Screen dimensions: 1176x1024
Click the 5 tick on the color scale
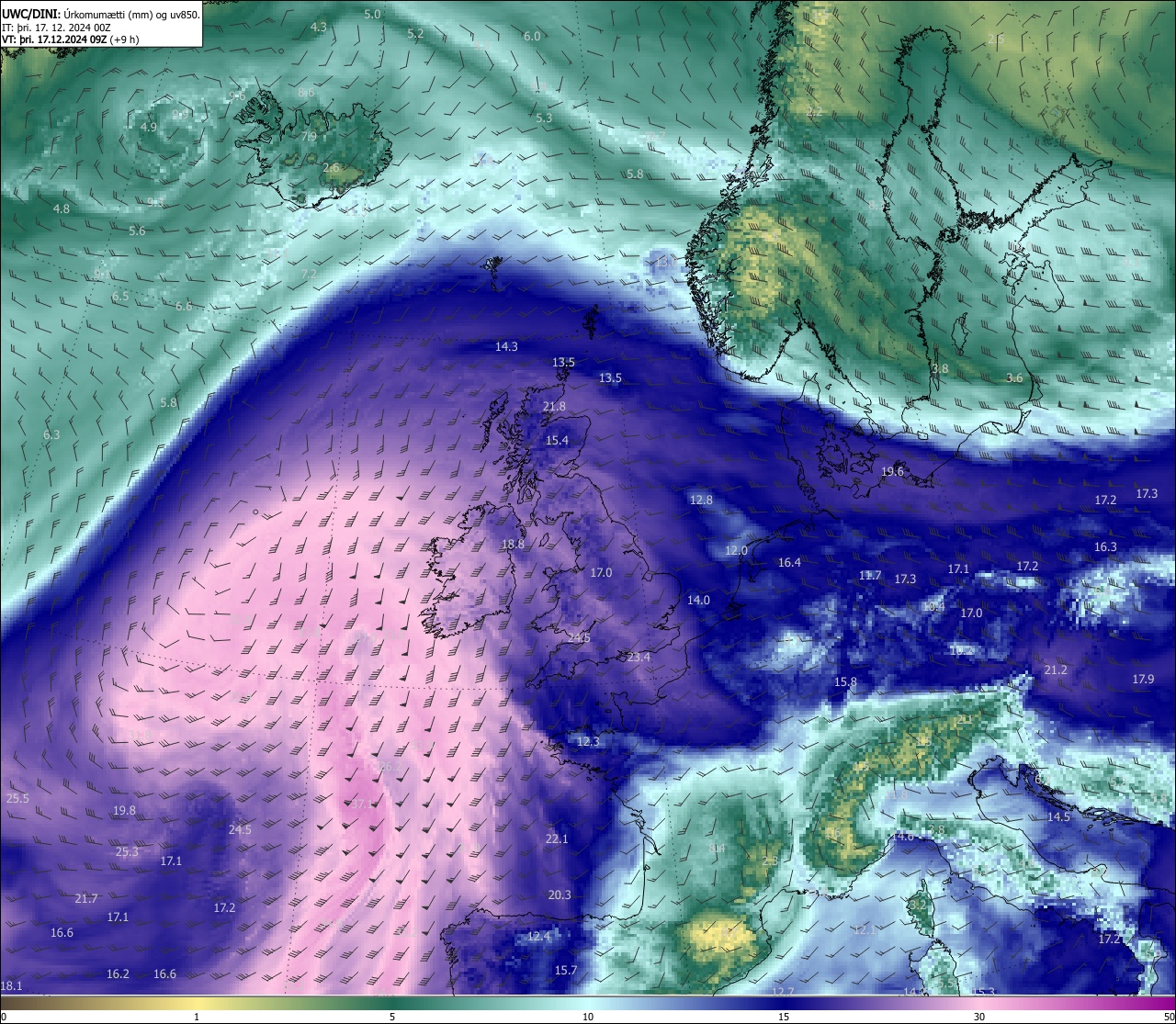click(392, 1017)
